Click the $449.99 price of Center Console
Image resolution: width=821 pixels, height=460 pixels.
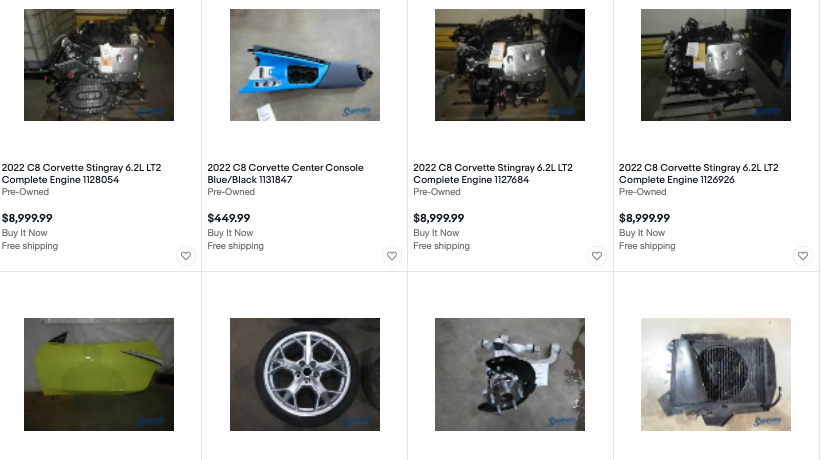(229, 218)
